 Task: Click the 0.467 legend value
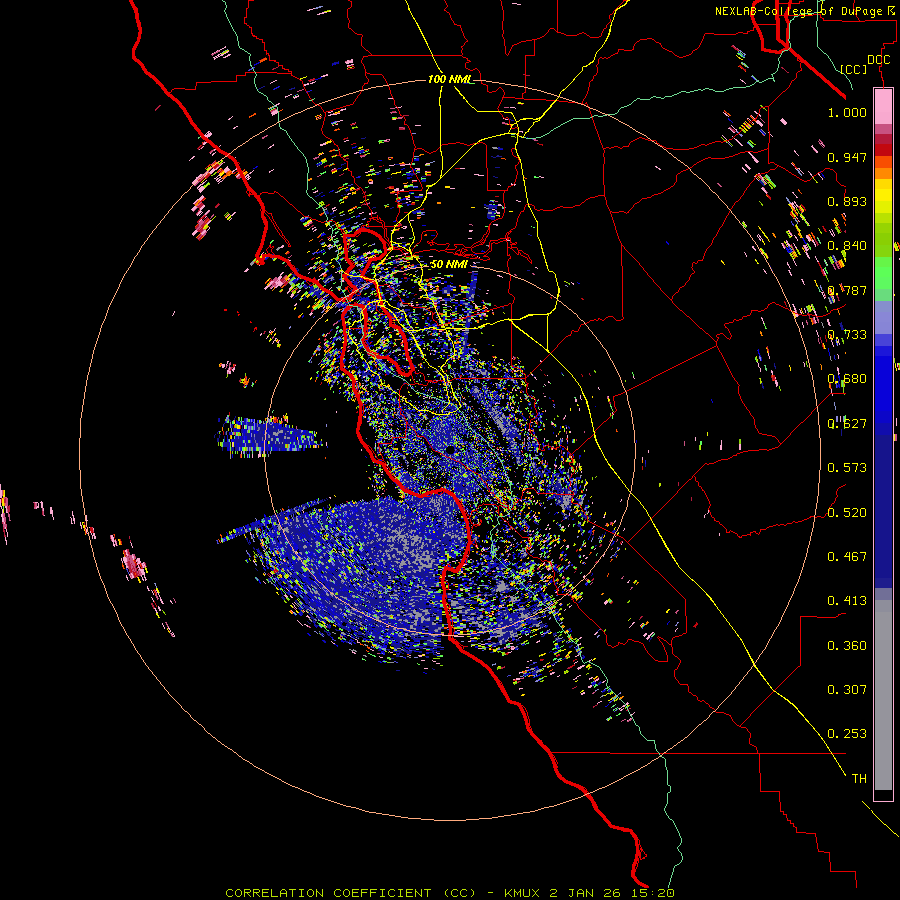tap(847, 556)
